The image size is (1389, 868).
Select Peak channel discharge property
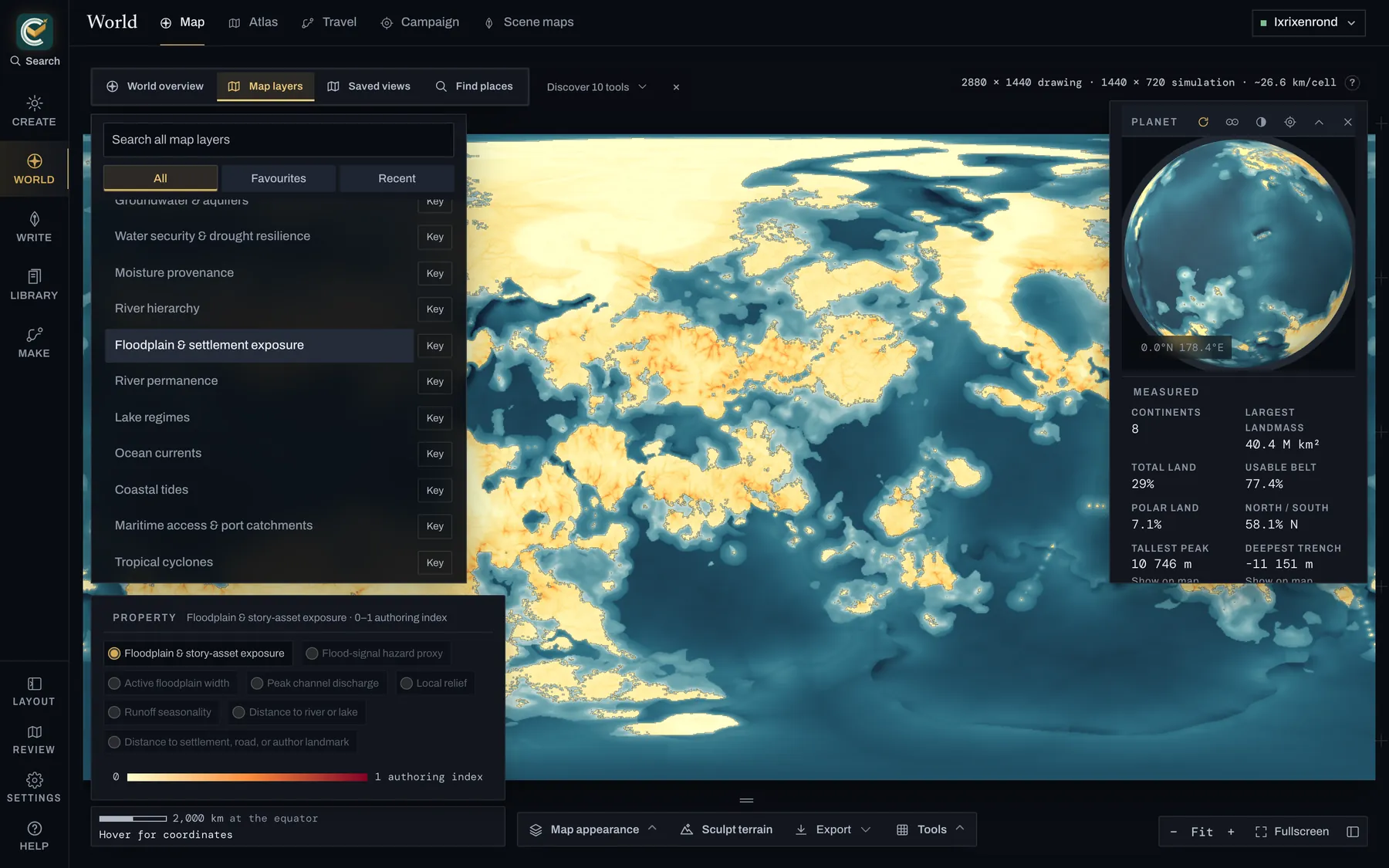[316, 684]
